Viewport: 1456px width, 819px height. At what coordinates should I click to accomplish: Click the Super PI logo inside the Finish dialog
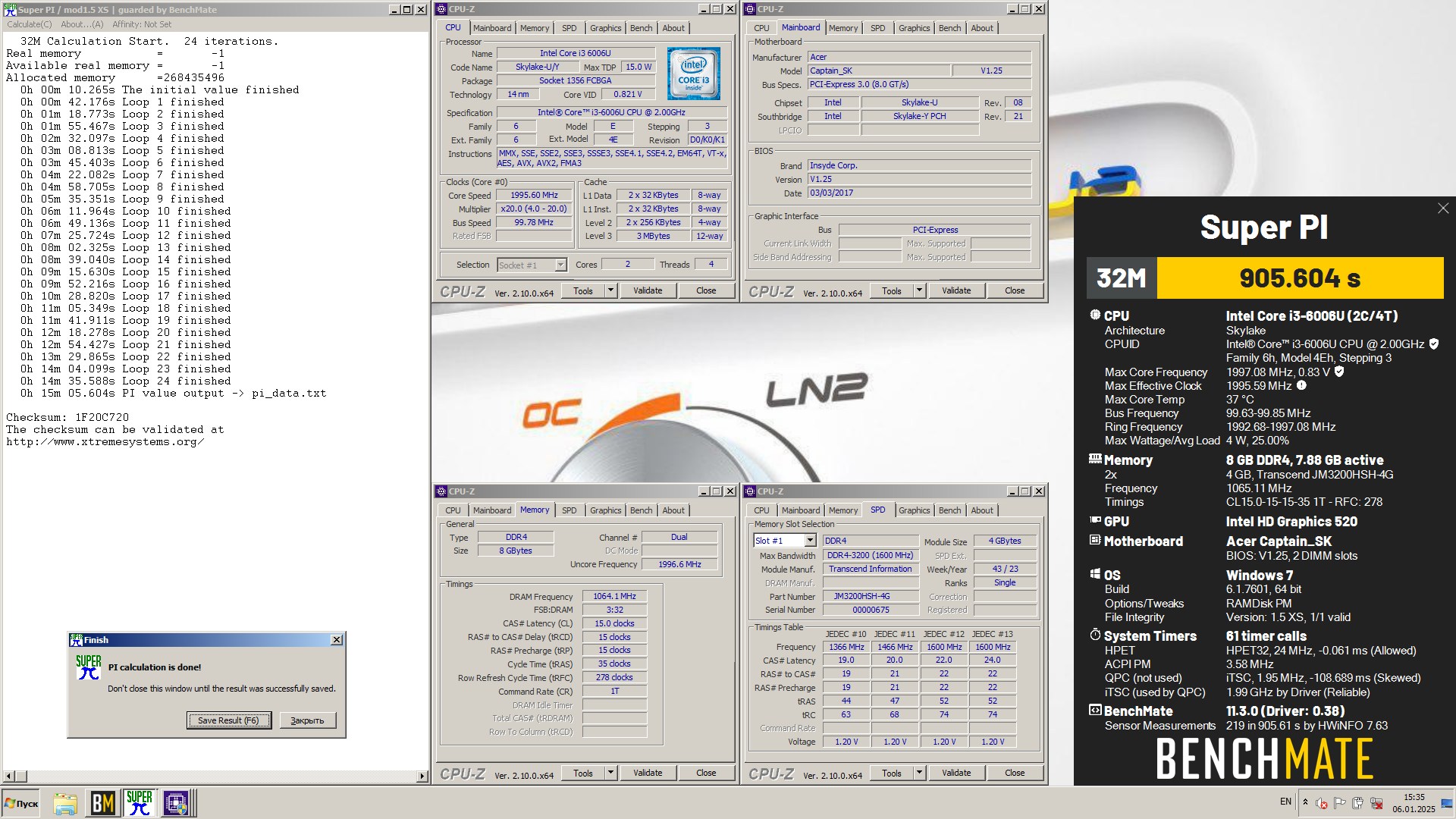click(x=89, y=667)
